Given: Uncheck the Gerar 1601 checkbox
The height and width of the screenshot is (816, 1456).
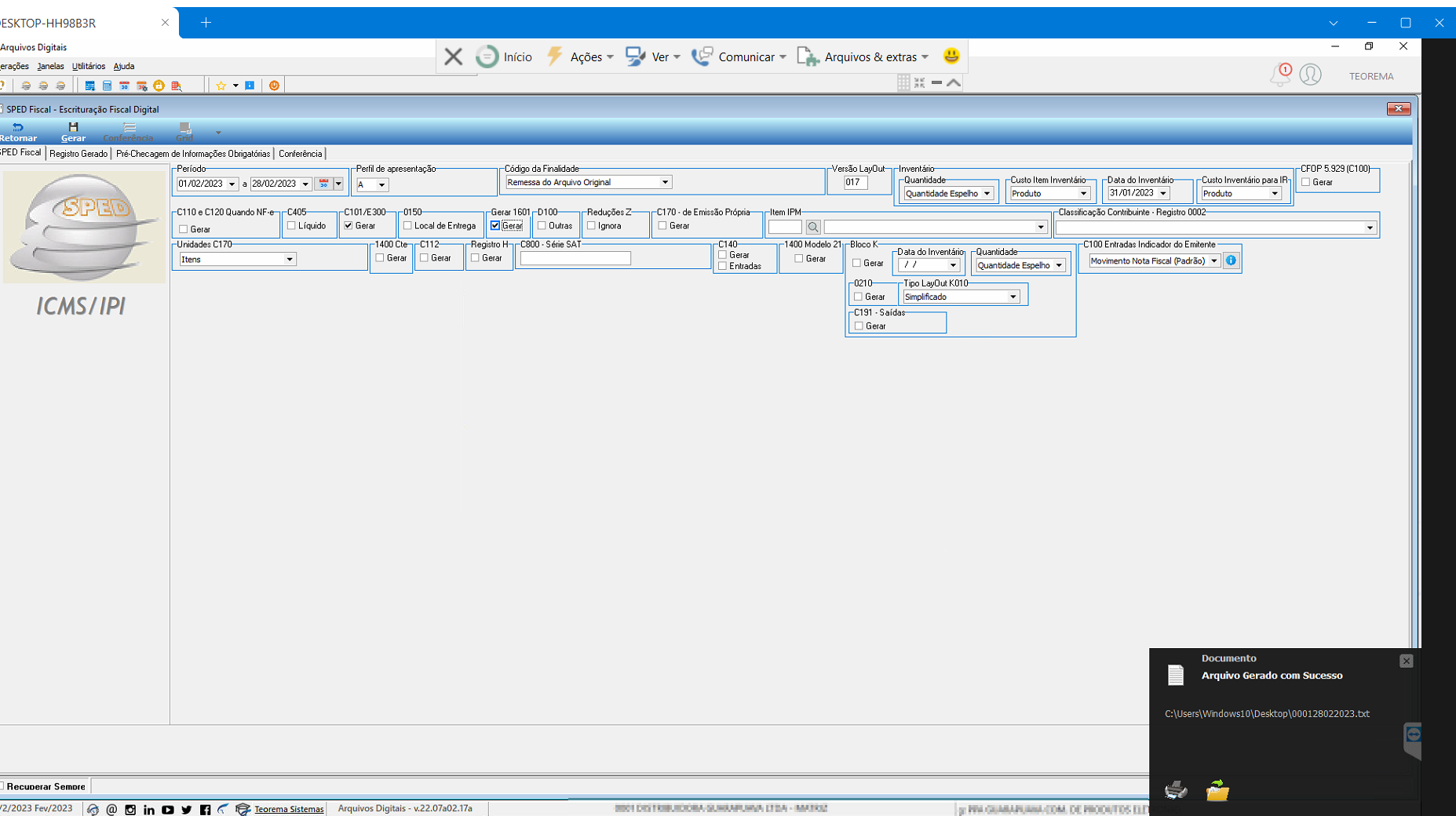Looking at the screenshot, I should (495, 225).
